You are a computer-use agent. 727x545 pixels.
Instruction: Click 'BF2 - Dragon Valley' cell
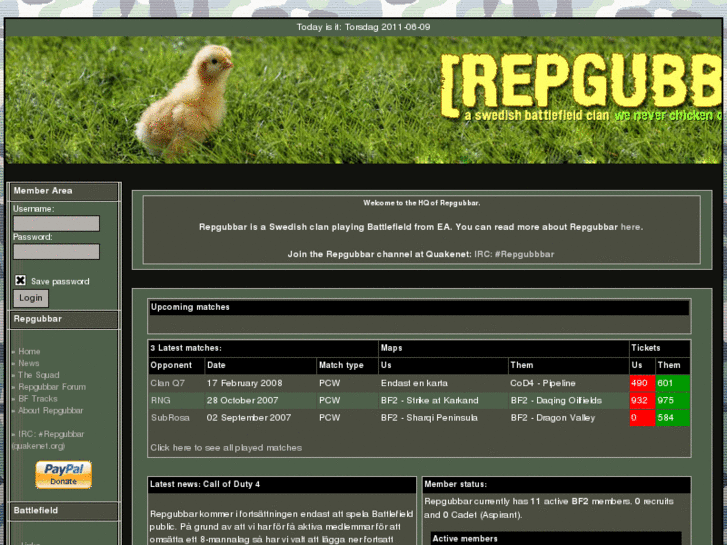coord(553,417)
